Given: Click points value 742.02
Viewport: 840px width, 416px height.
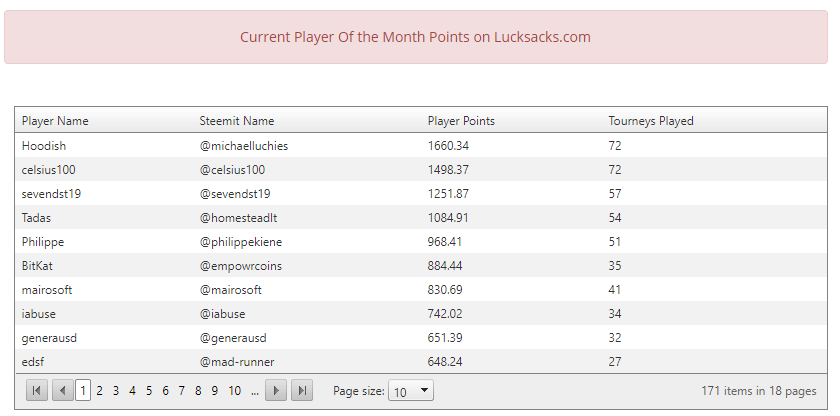Looking at the screenshot, I should [x=445, y=314].
